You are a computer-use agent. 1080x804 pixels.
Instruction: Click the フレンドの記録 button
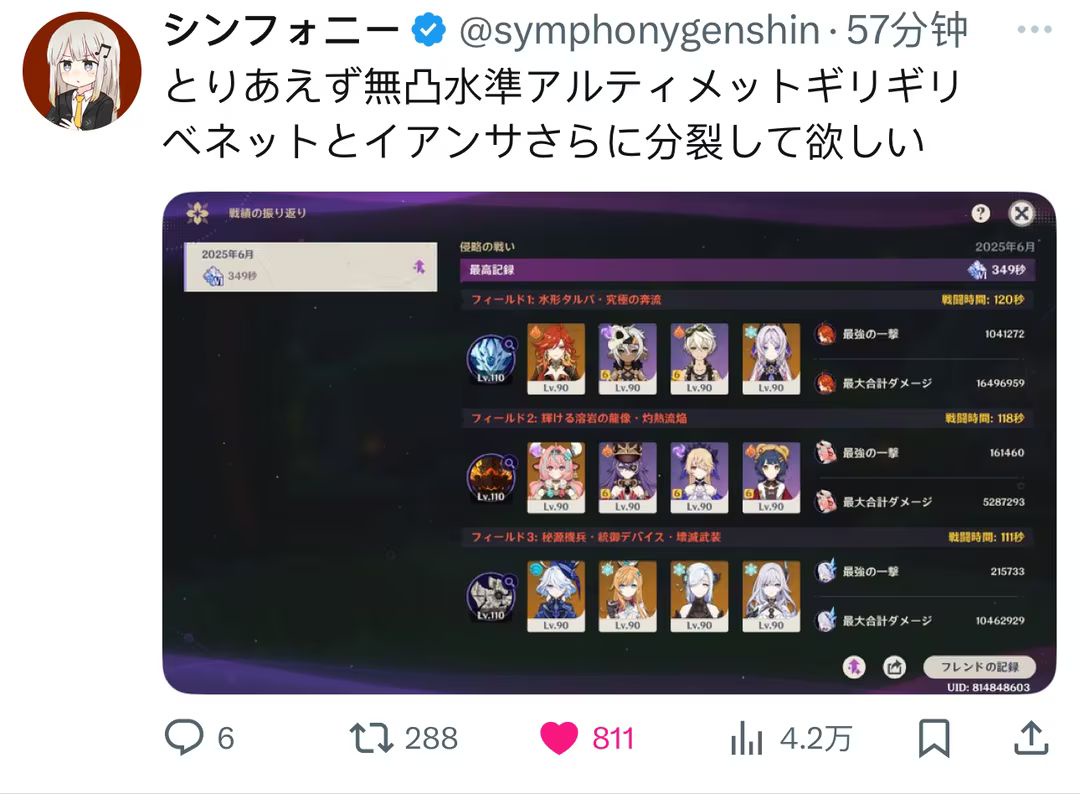click(979, 667)
